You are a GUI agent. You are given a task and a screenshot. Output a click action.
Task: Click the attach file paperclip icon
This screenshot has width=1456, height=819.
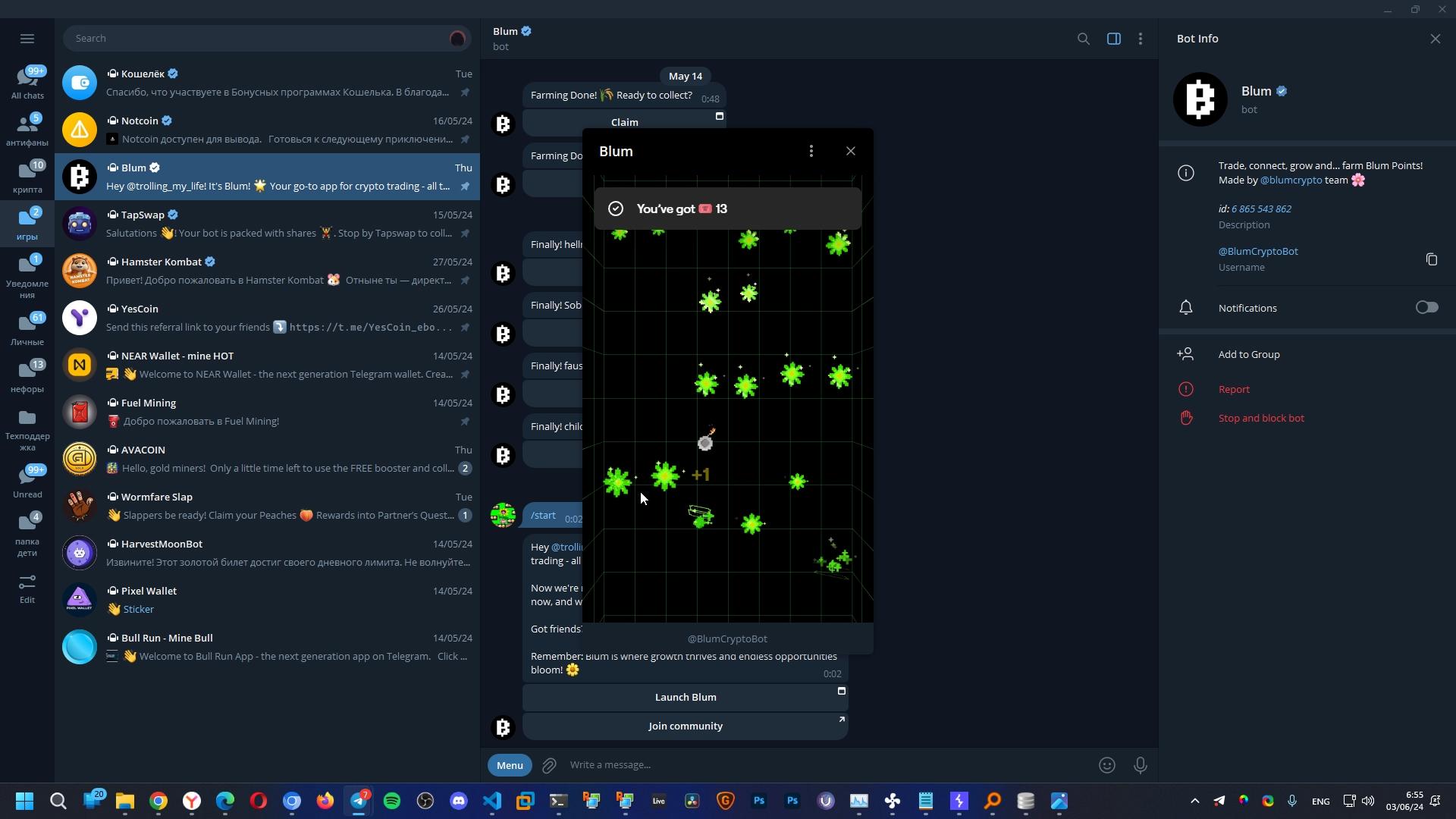click(x=550, y=765)
